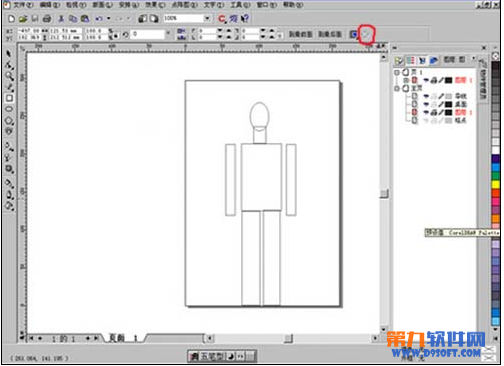Viewport: 504px width, 366px height.
Task: Collapse the master page tree node
Action: click(397, 88)
